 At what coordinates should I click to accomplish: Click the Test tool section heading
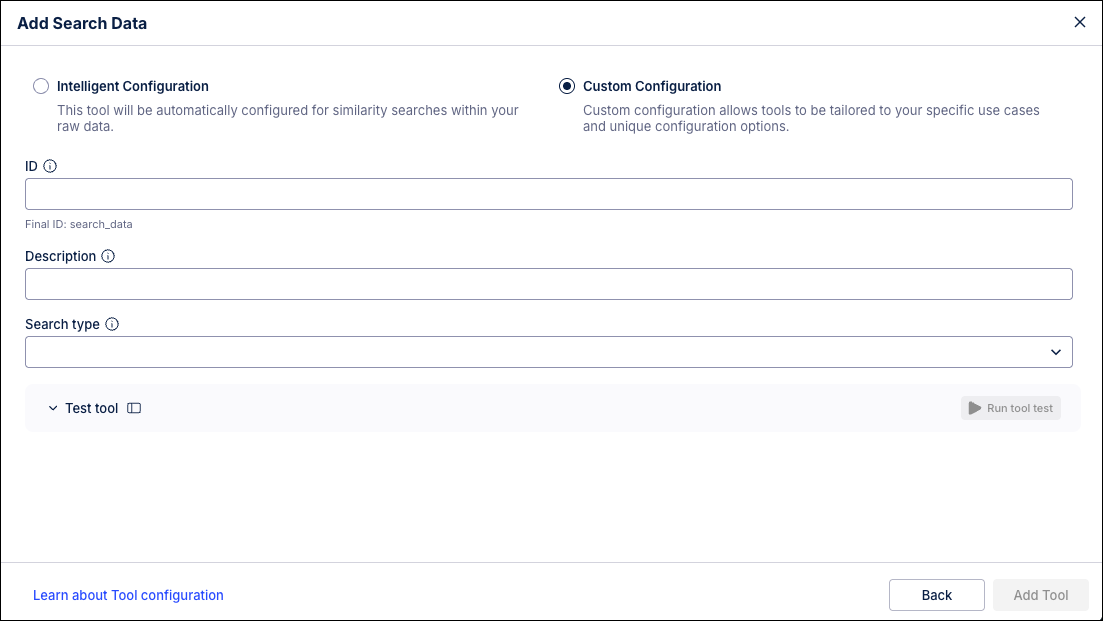point(91,408)
